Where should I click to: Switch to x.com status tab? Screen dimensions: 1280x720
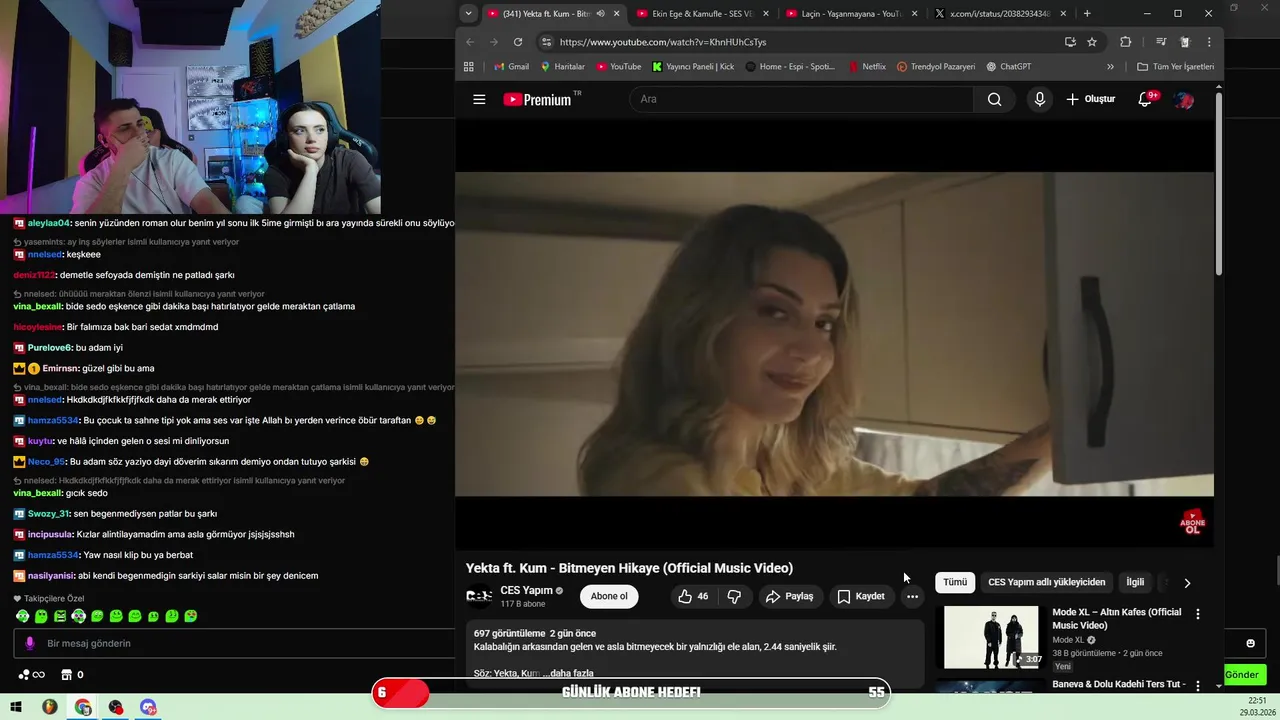point(1001,13)
